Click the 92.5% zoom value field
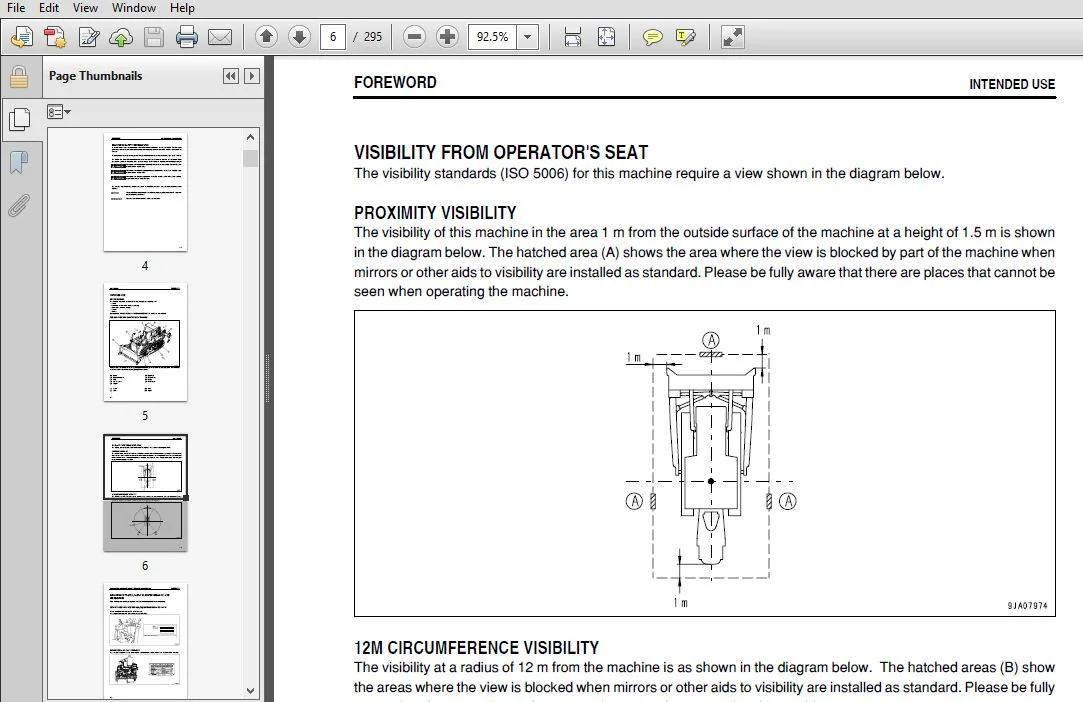This screenshot has width=1083, height=702. [492, 37]
